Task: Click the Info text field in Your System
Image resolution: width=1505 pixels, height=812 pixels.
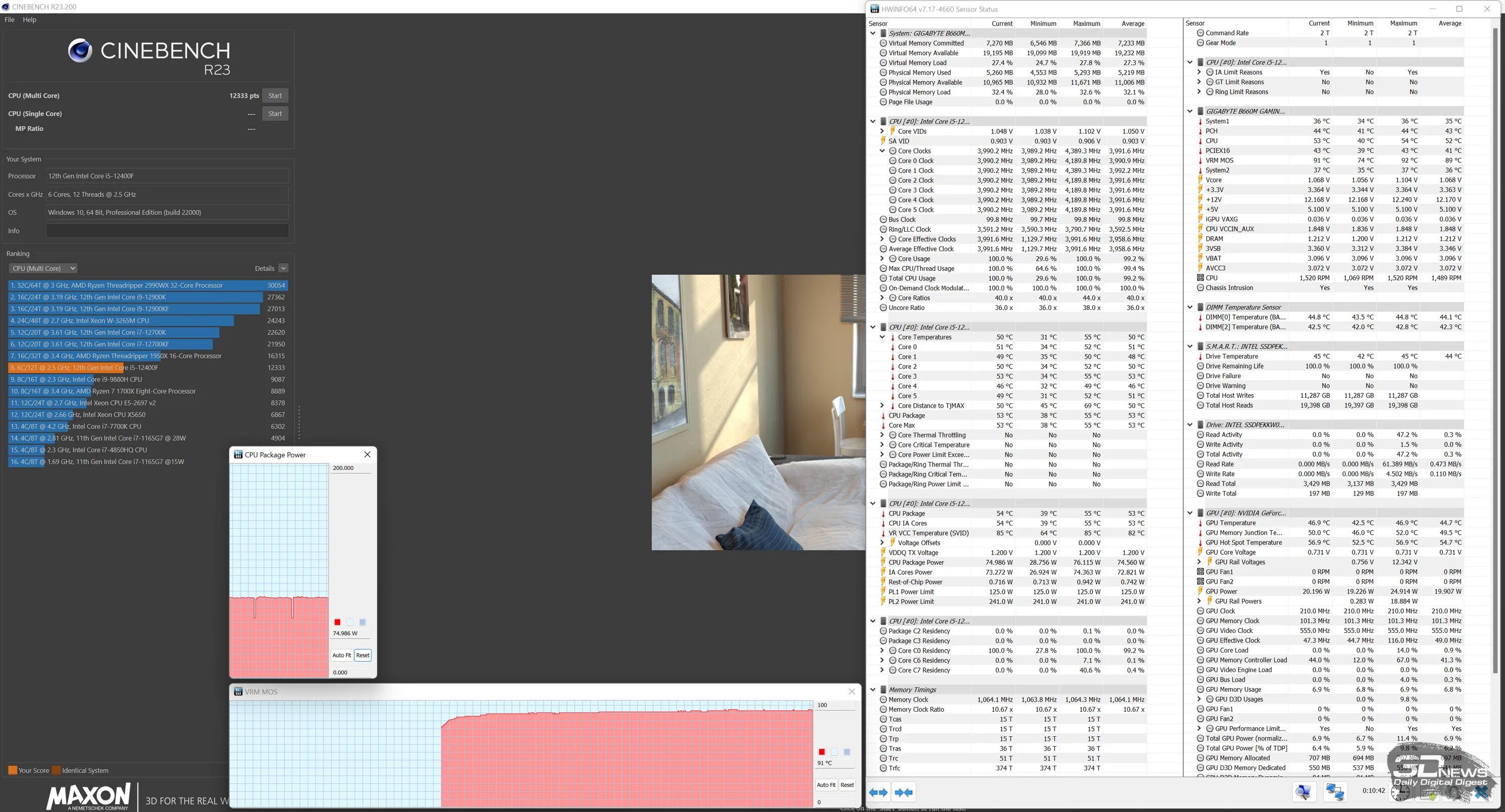Action: click(x=167, y=231)
